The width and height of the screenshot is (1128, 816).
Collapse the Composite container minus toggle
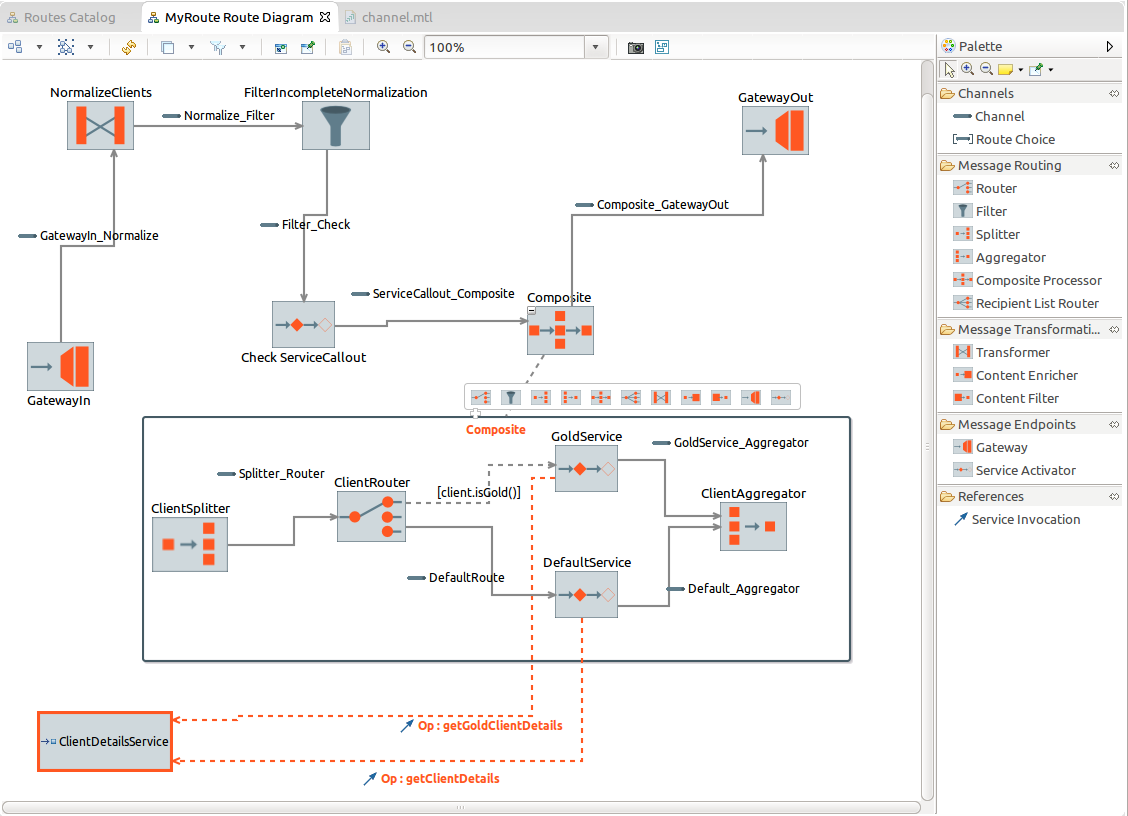pyautogui.click(x=532, y=311)
